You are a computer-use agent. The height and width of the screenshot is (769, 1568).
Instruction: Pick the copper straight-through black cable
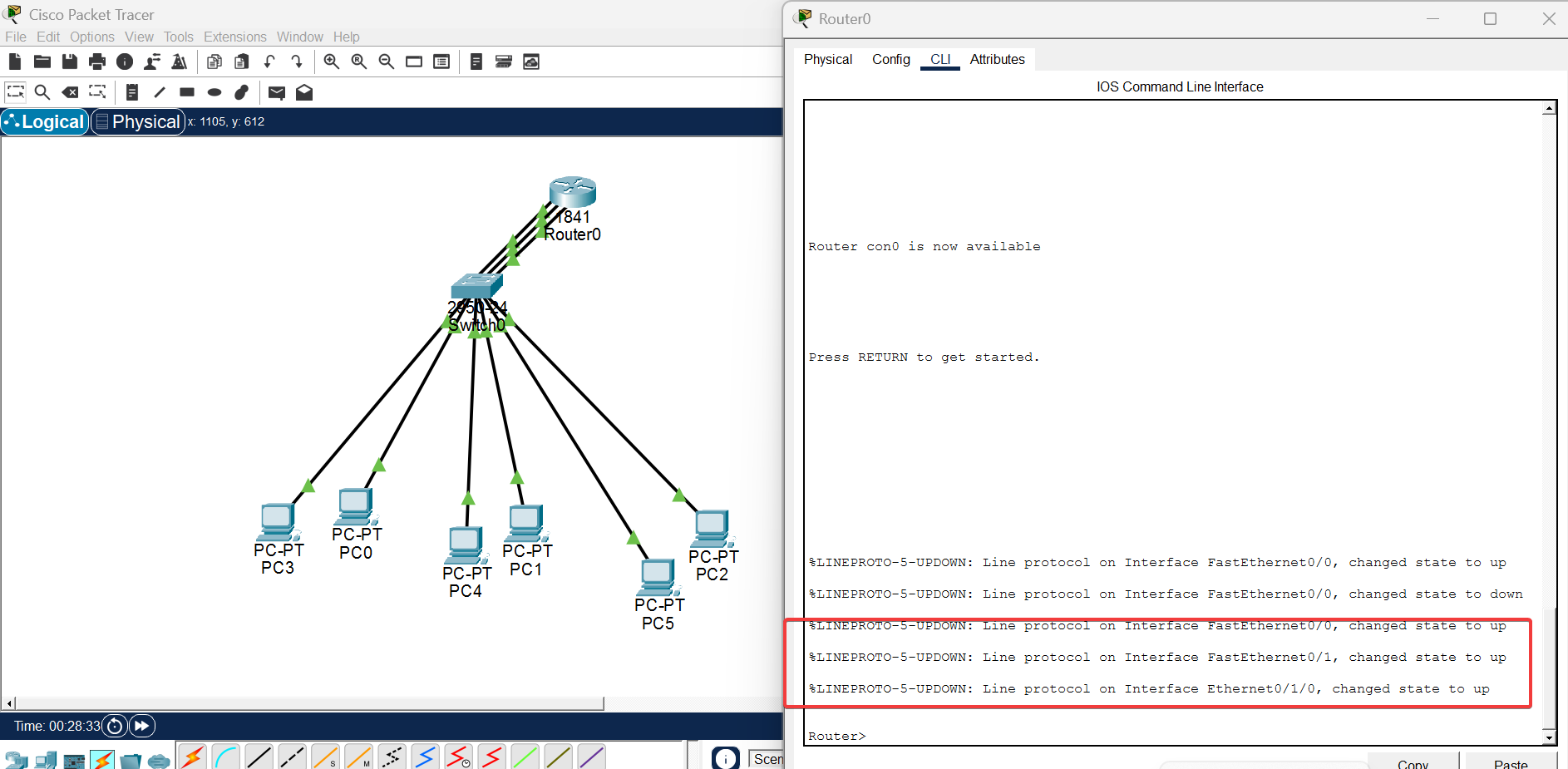(259, 757)
